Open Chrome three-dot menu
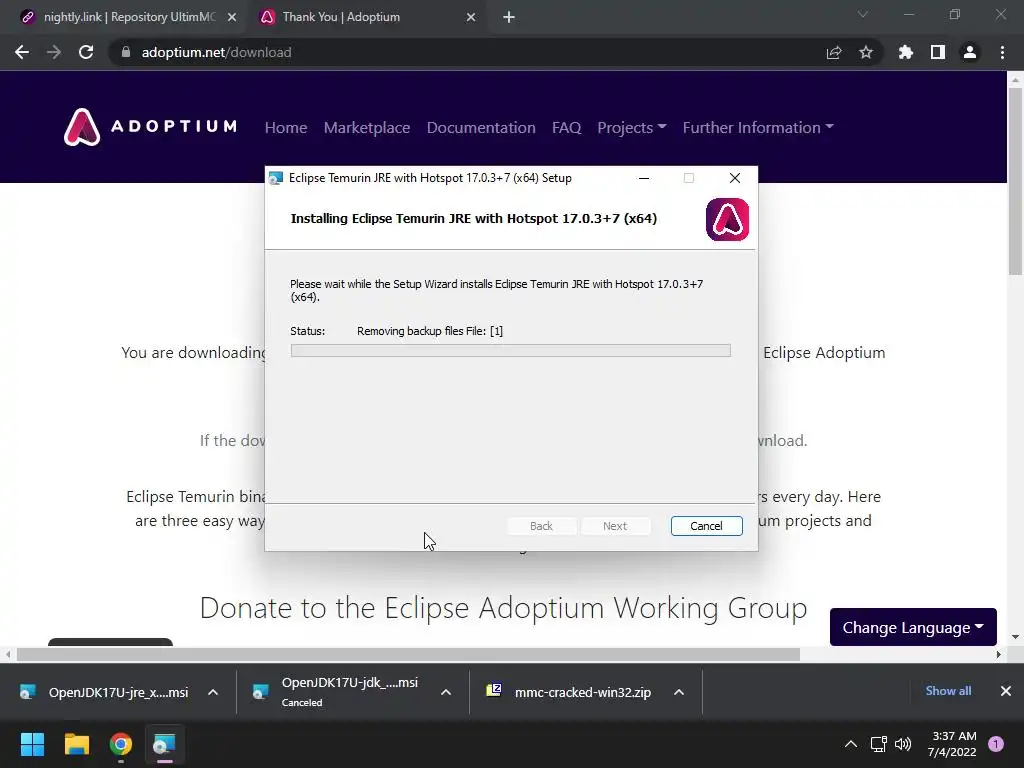Screen dimensions: 1024x768 click(x=1002, y=52)
